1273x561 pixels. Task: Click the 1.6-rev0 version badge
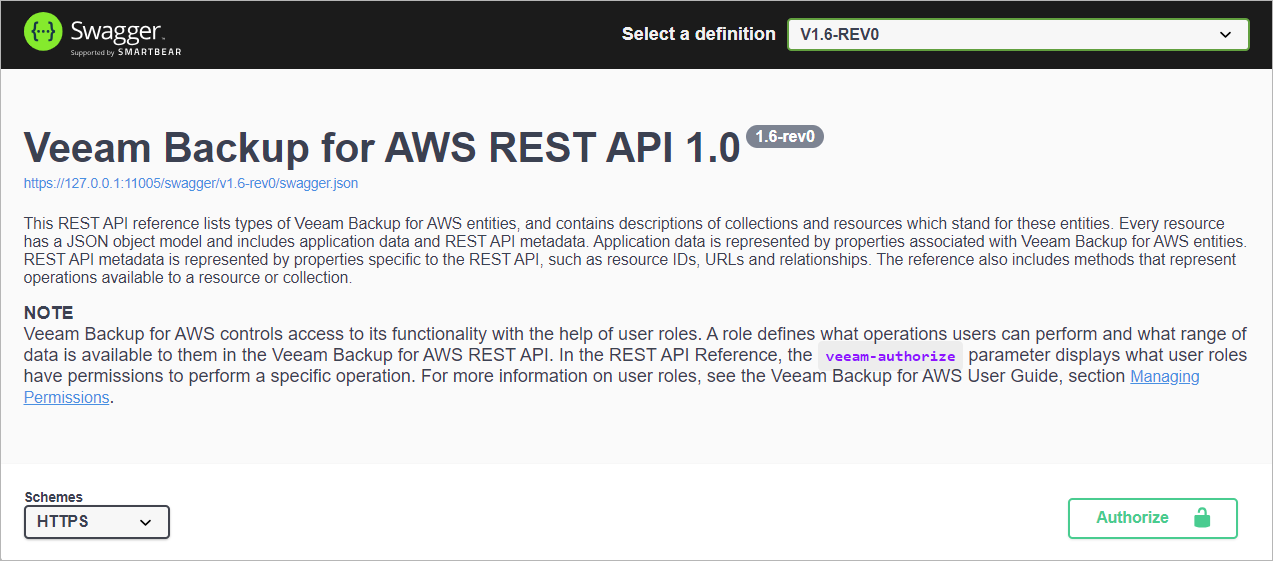tap(785, 137)
